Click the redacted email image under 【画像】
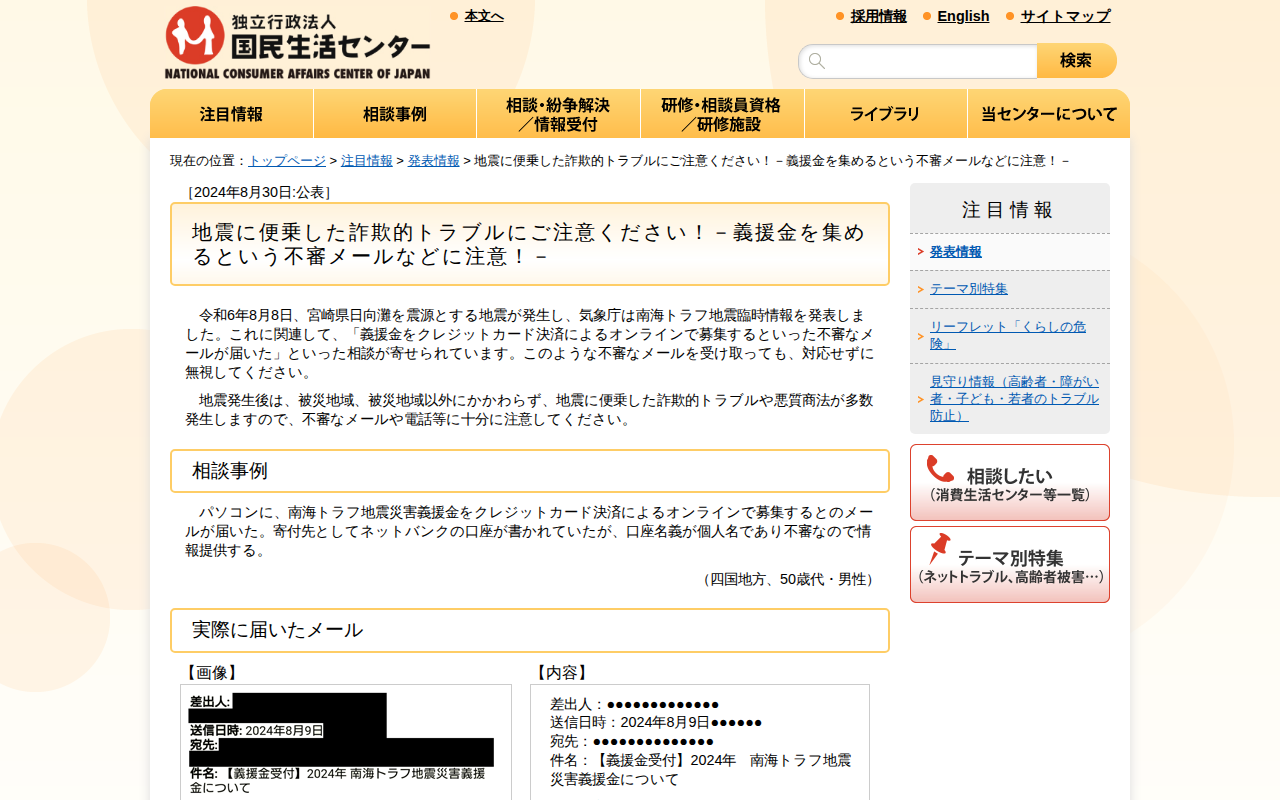The image size is (1280, 800). [346, 744]
